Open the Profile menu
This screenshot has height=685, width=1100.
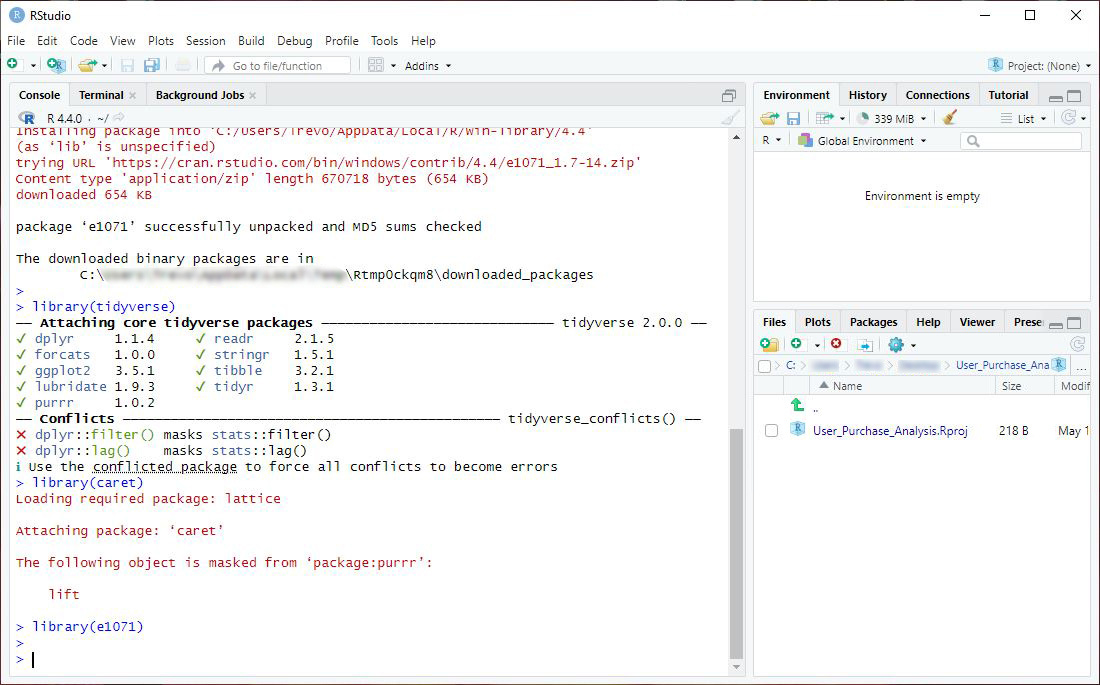click(x=342, y=41)
